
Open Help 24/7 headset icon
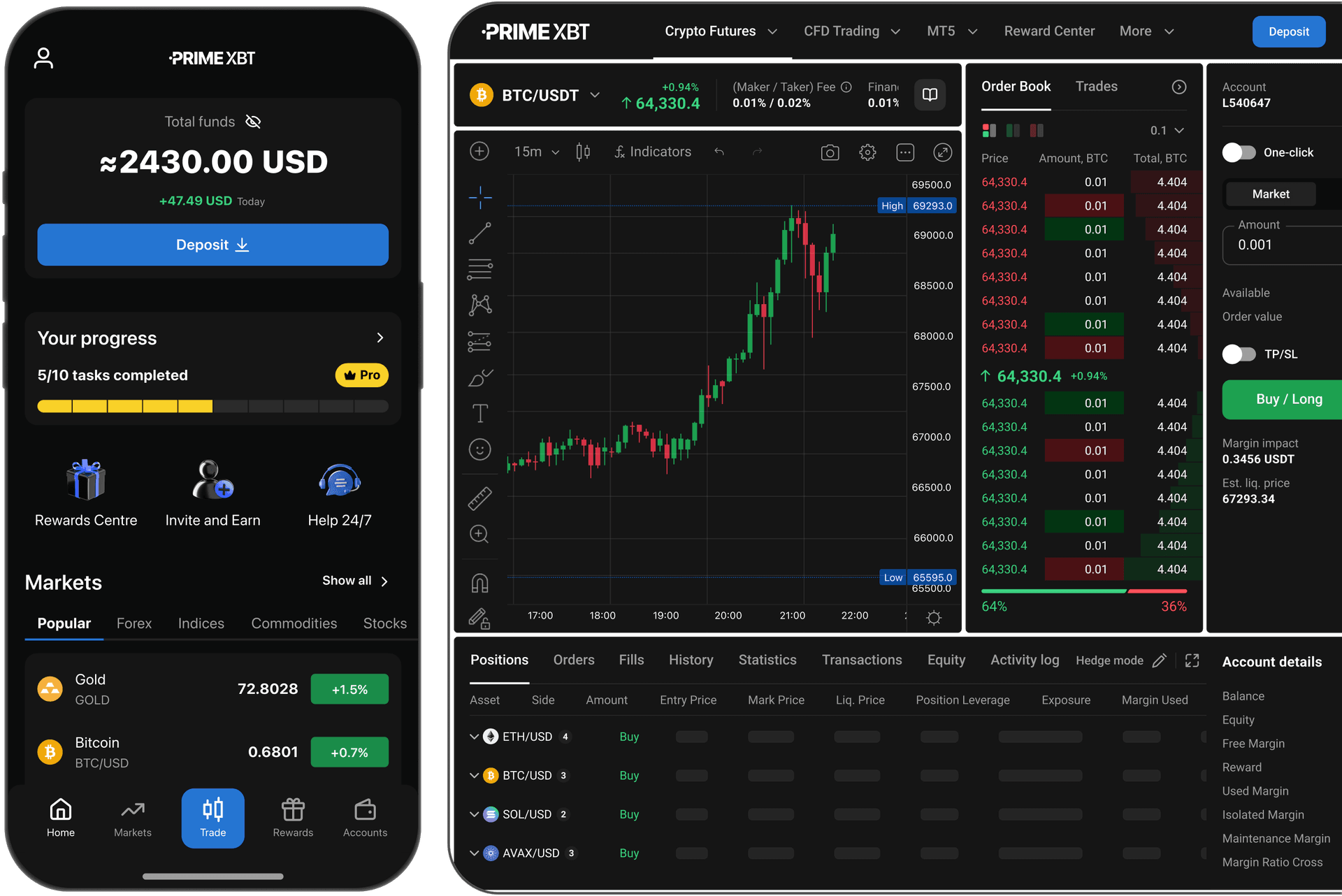(340, 480)
